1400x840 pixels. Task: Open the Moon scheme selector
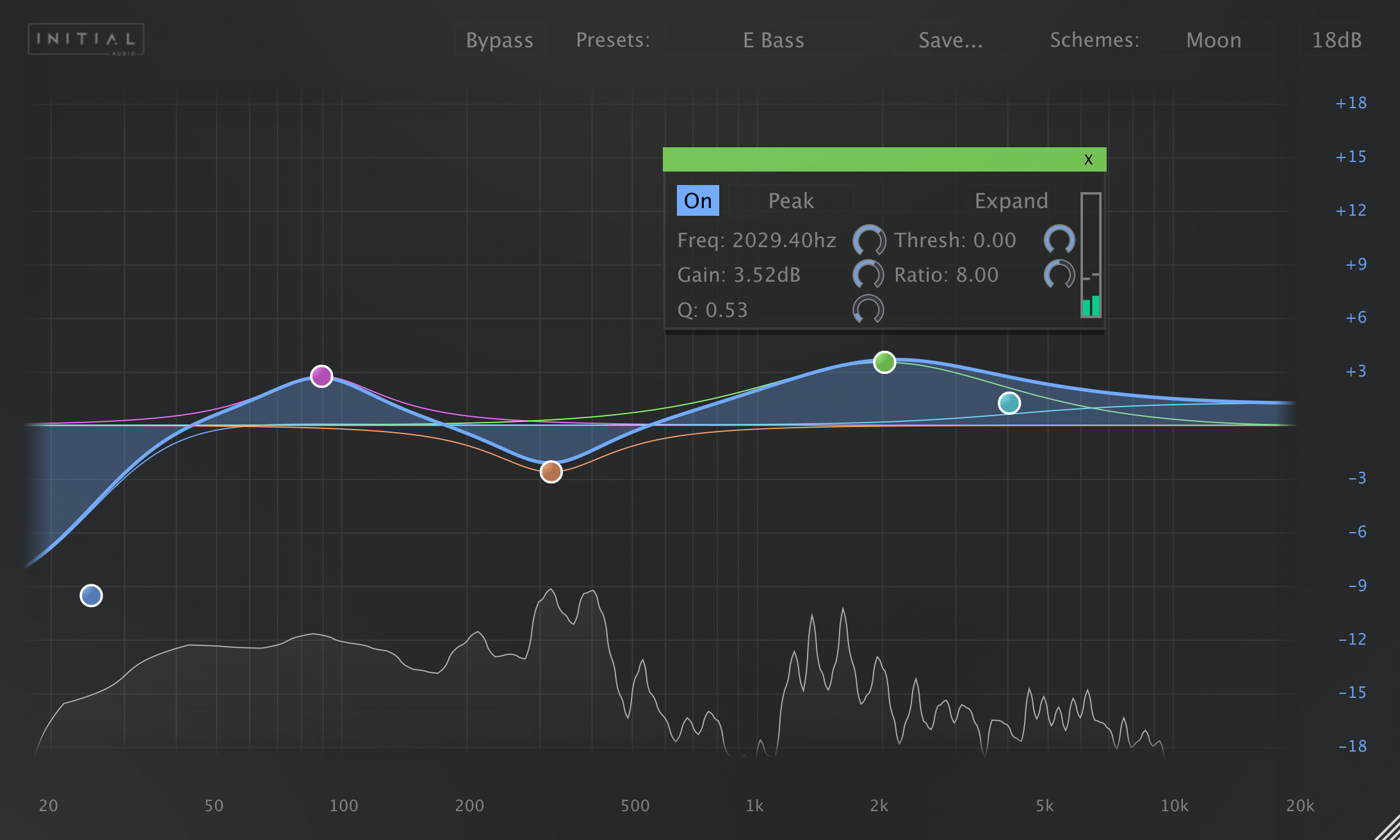1214,40
